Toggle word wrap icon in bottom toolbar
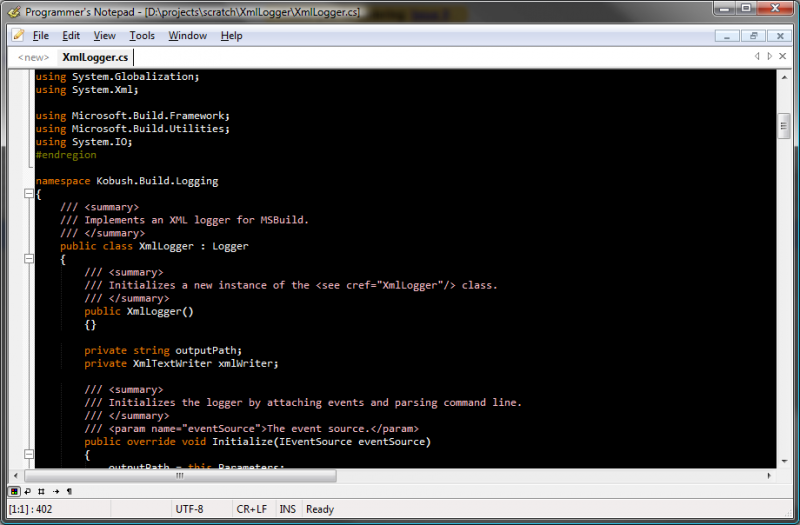This screenshot has width=800, height=525. [x=27, y=491]
